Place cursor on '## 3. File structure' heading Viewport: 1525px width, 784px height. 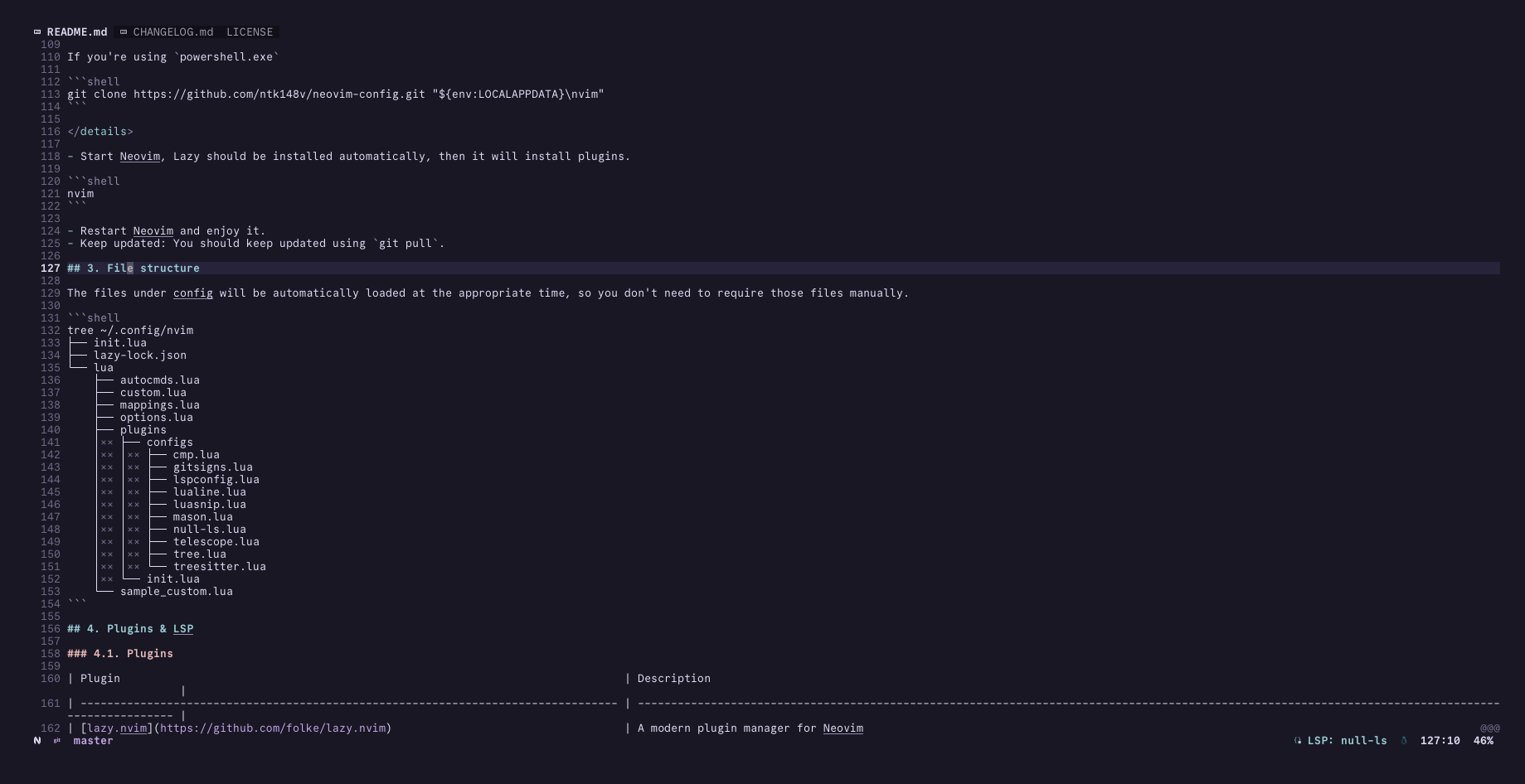tap(133, 269)
